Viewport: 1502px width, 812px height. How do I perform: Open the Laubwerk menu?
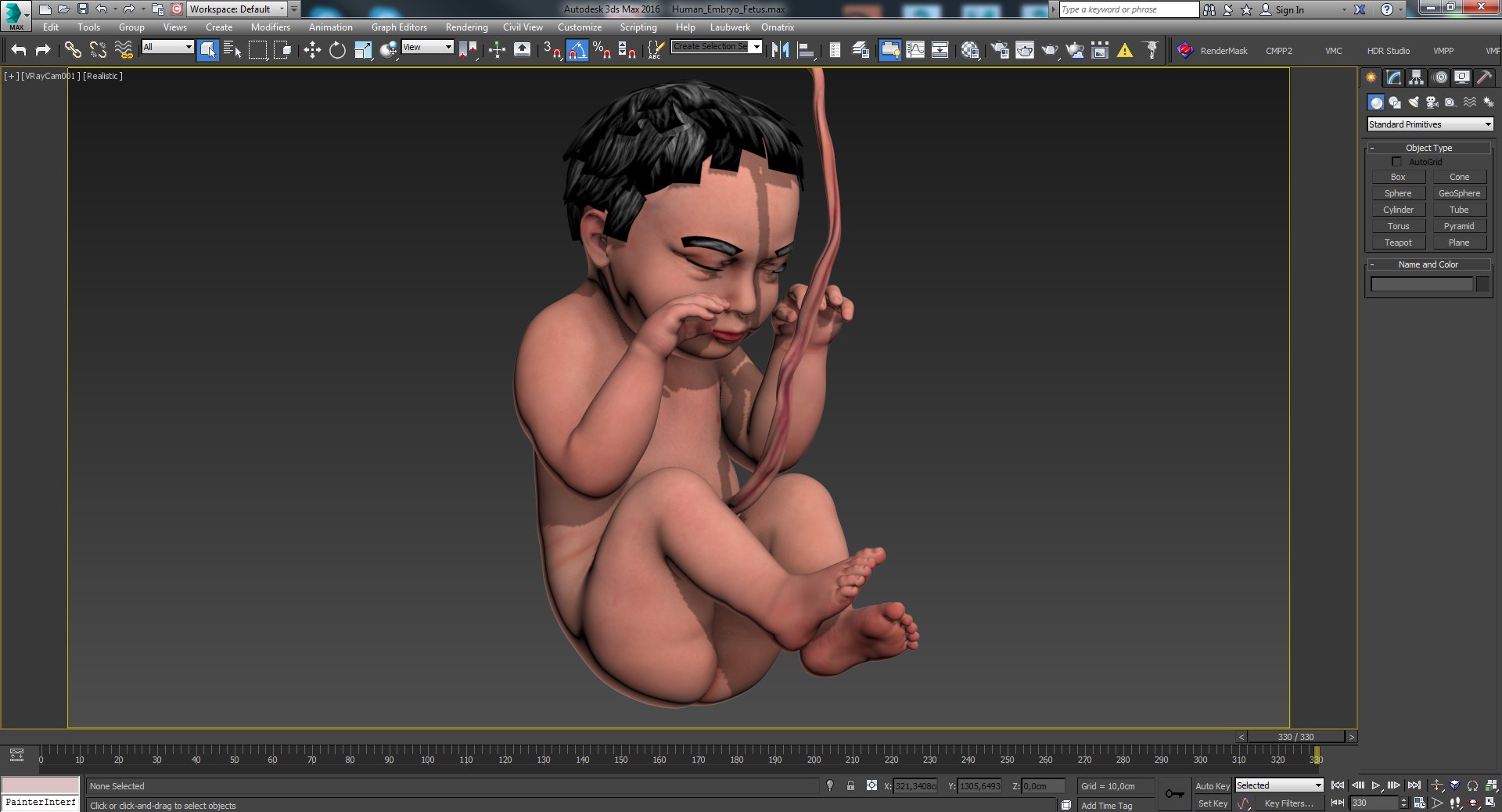(x=730, y=27)
